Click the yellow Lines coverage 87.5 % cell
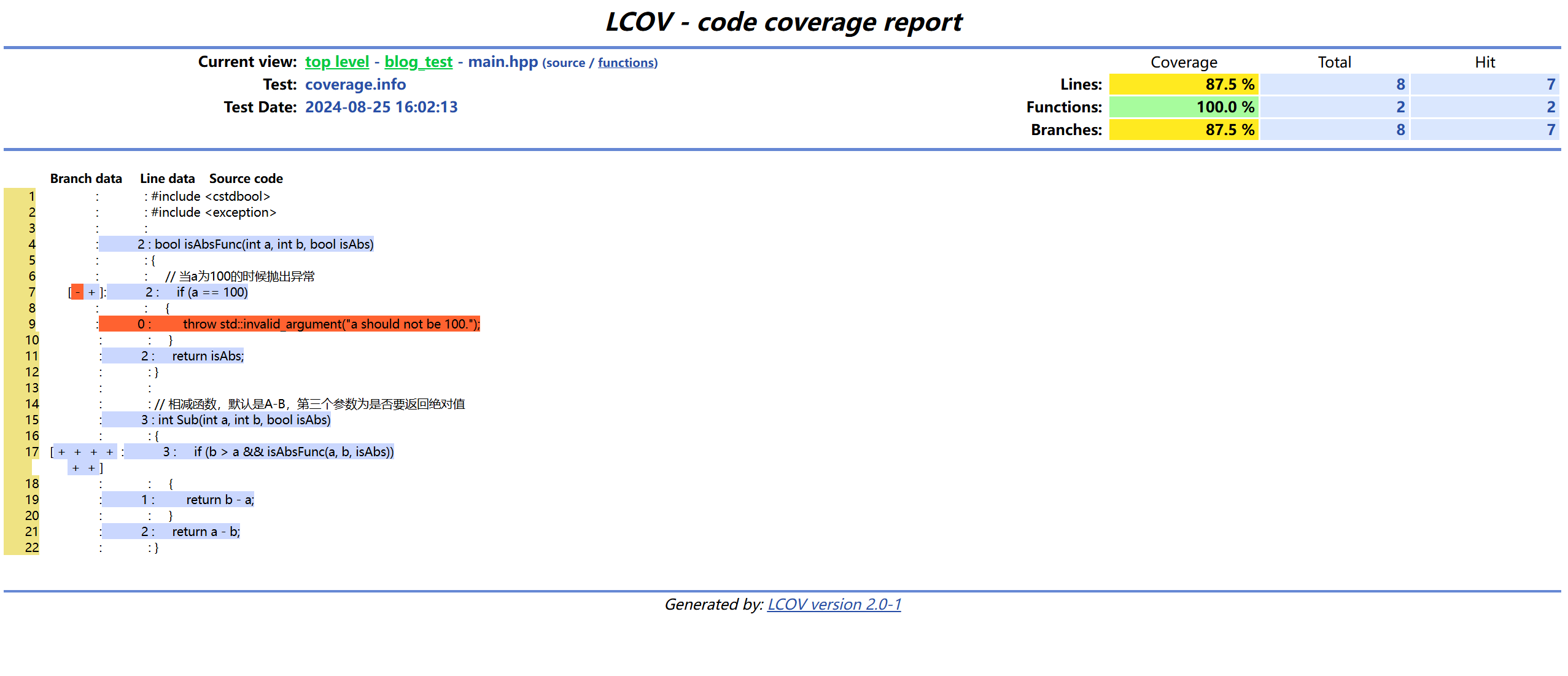Viewport: 1568px width, 676px height. point(1183,84)
